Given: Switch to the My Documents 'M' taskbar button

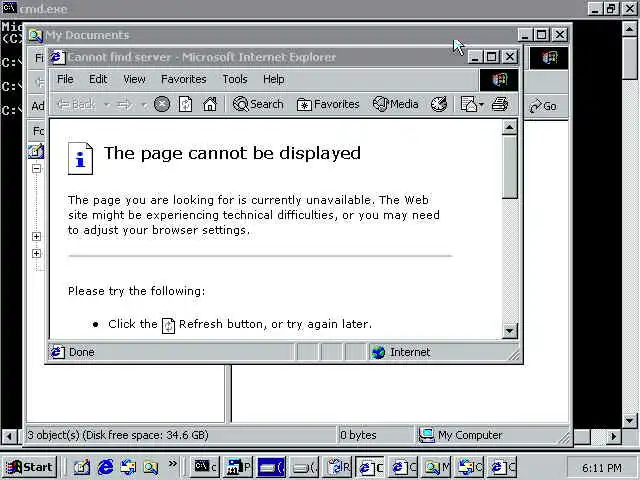Looking at the screenshot, I should coord(436,467).
